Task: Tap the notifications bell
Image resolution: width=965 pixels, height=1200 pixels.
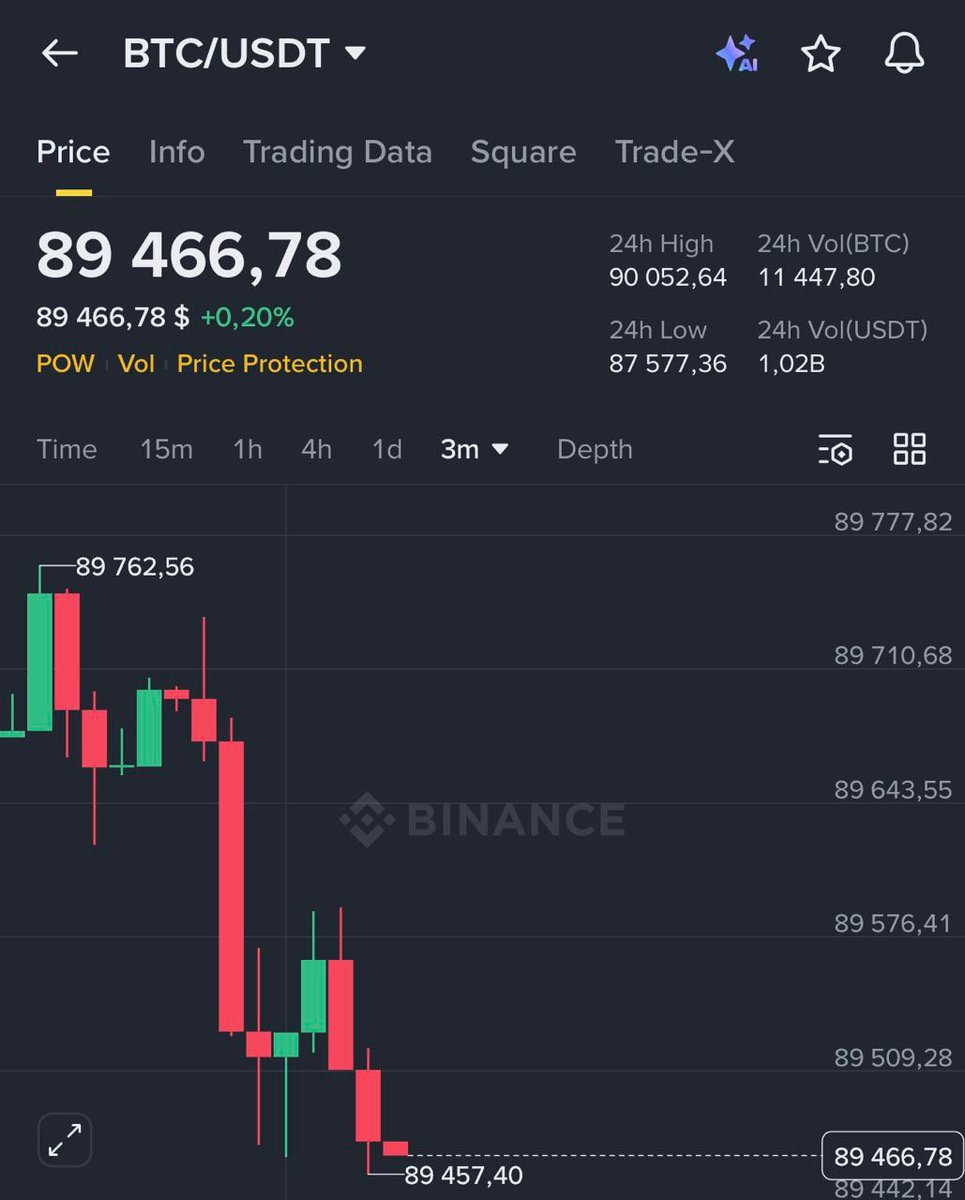Action: tap(903, 55)
